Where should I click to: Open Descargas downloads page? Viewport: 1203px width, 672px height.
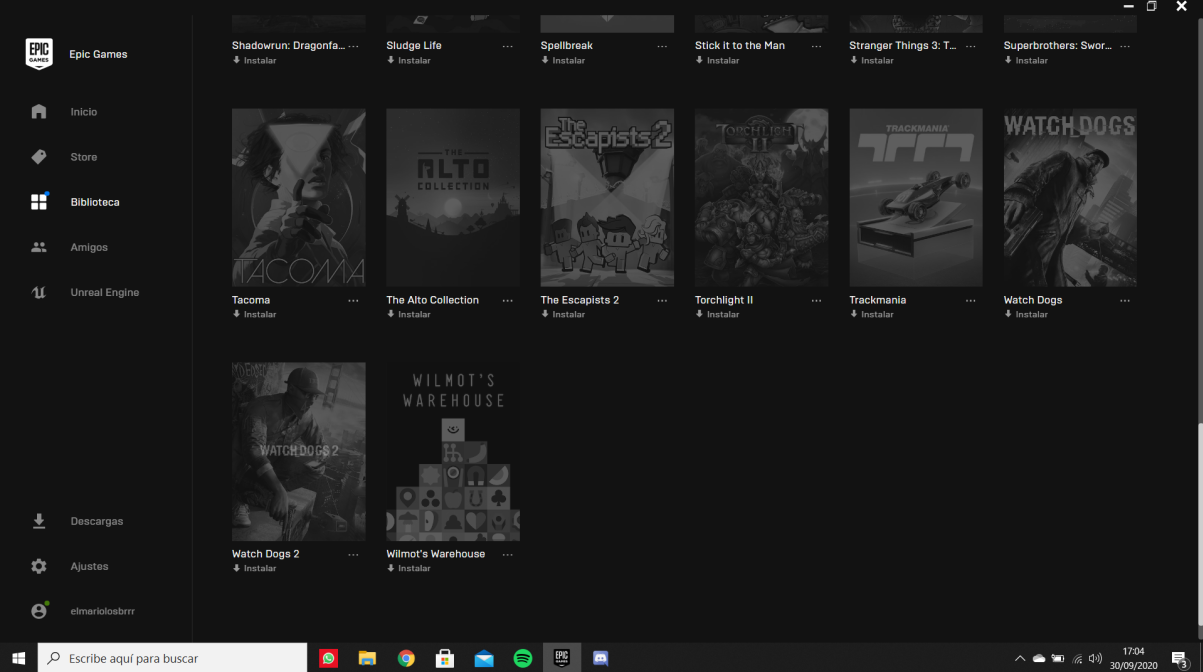tap(96, 521)
